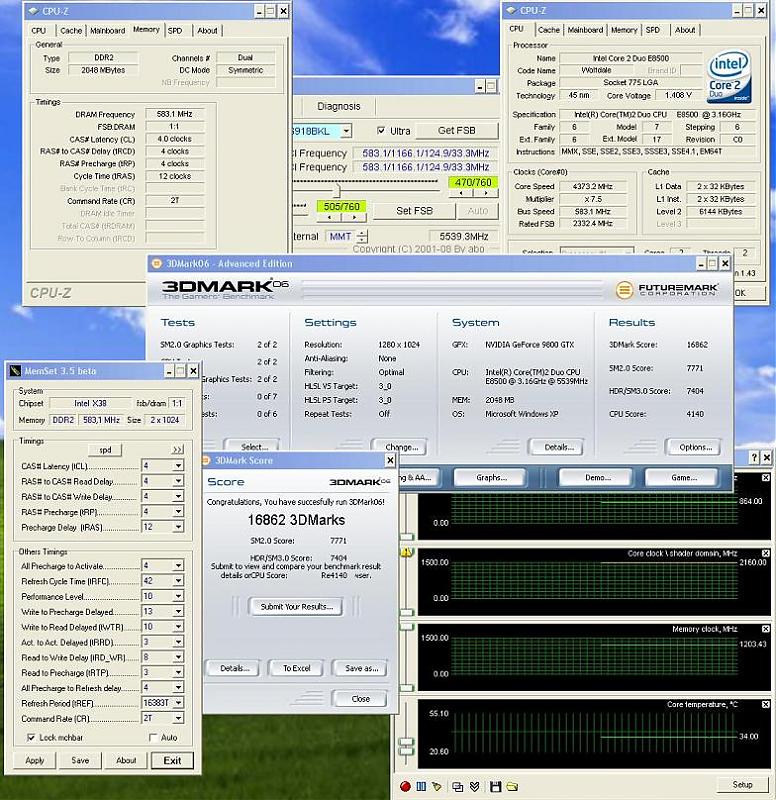This screenshot has width=776, height=800.
Task: Click the 3DMark Score dialog title icon
Action: [x=207, y=460]
